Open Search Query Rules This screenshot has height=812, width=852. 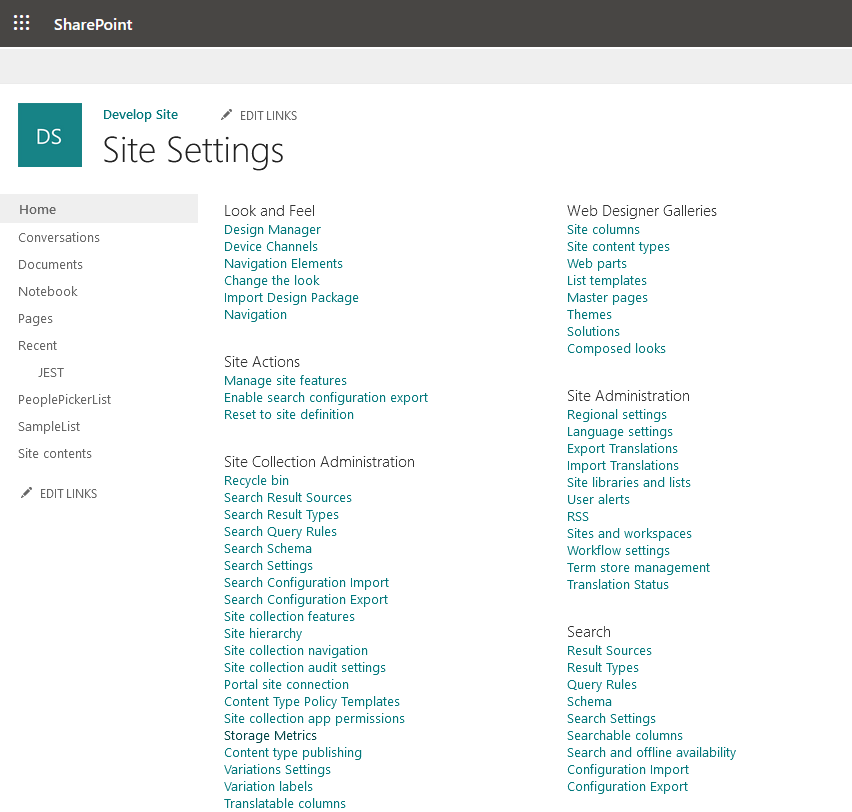(x=280, y=532)
